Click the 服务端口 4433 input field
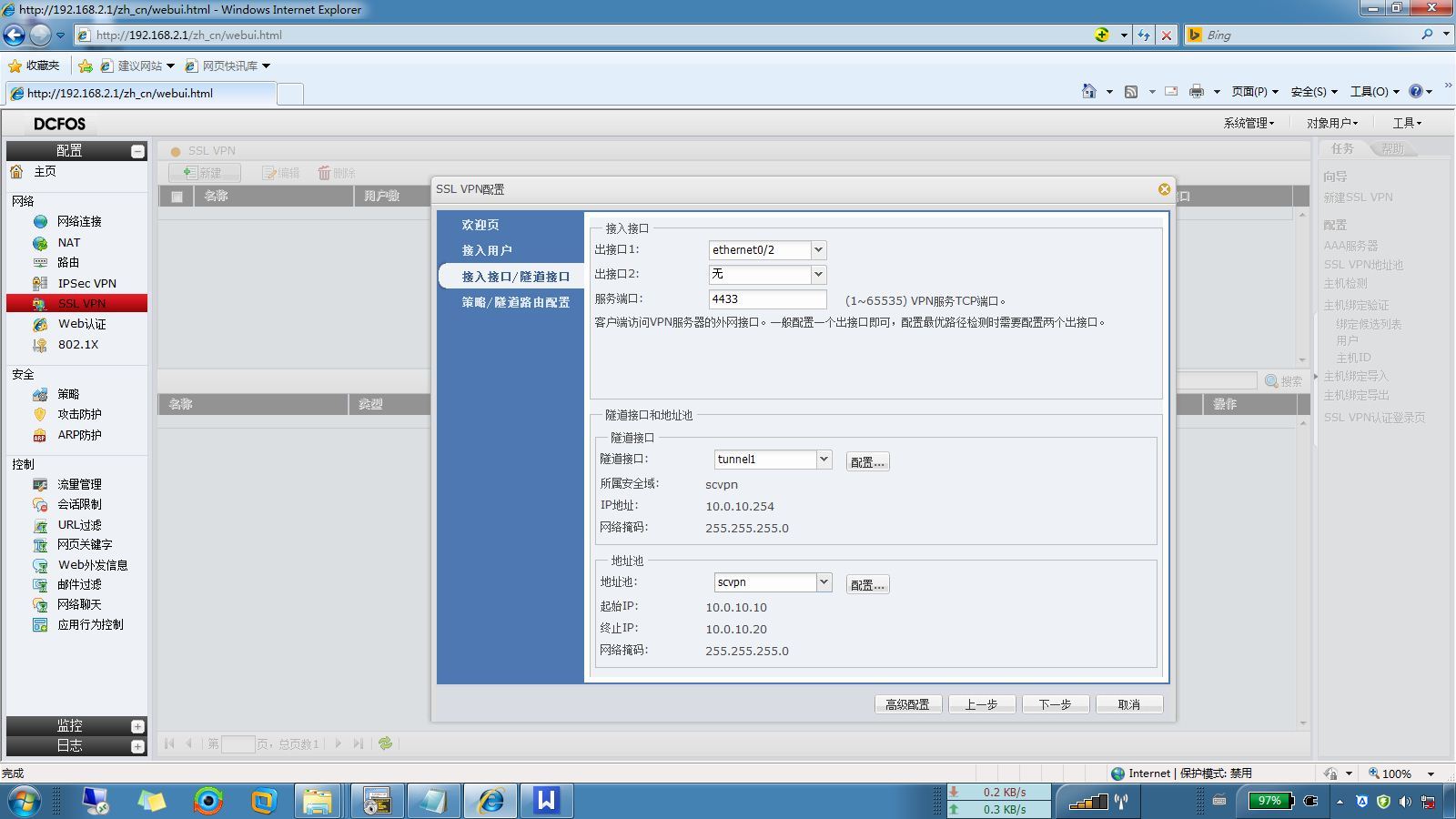The image size is (1456, 819). coord(768,299)
